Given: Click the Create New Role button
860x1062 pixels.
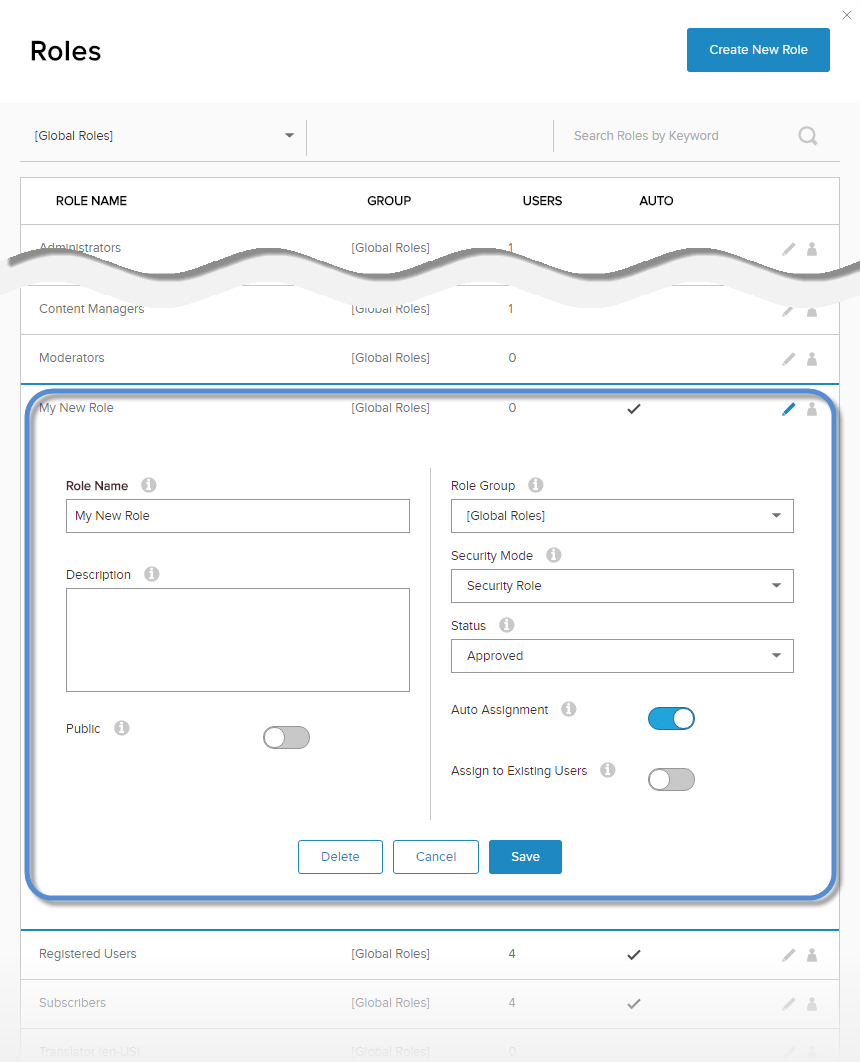Looking at the screenshot, I should click(x=758, y=50).
